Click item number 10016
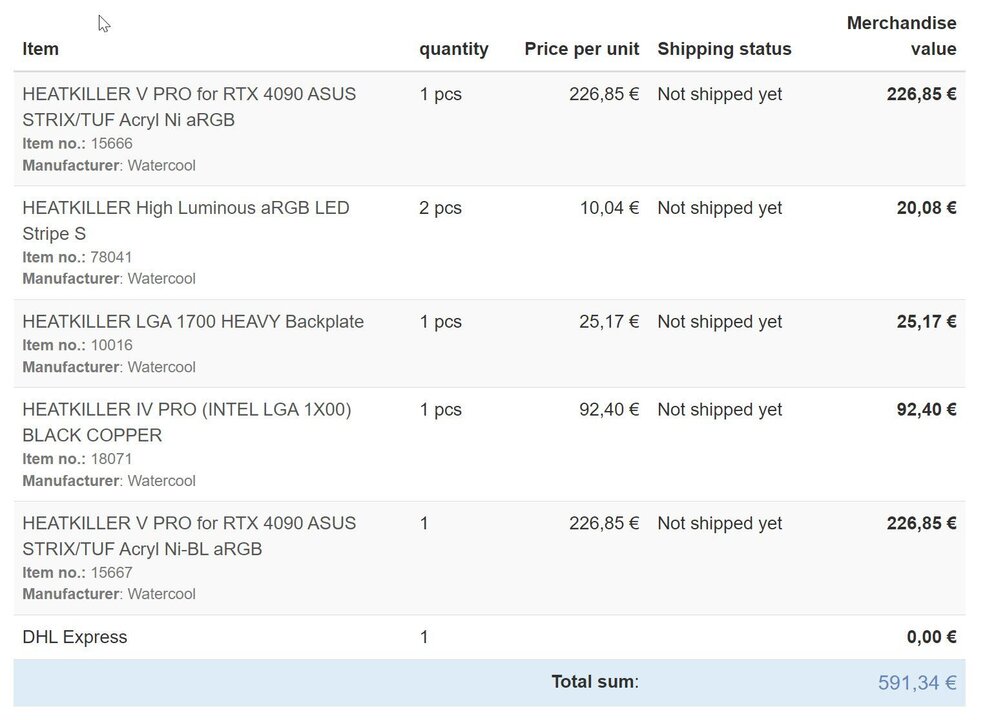This screenshot has height=720, width=994. (x=111, y=346)
